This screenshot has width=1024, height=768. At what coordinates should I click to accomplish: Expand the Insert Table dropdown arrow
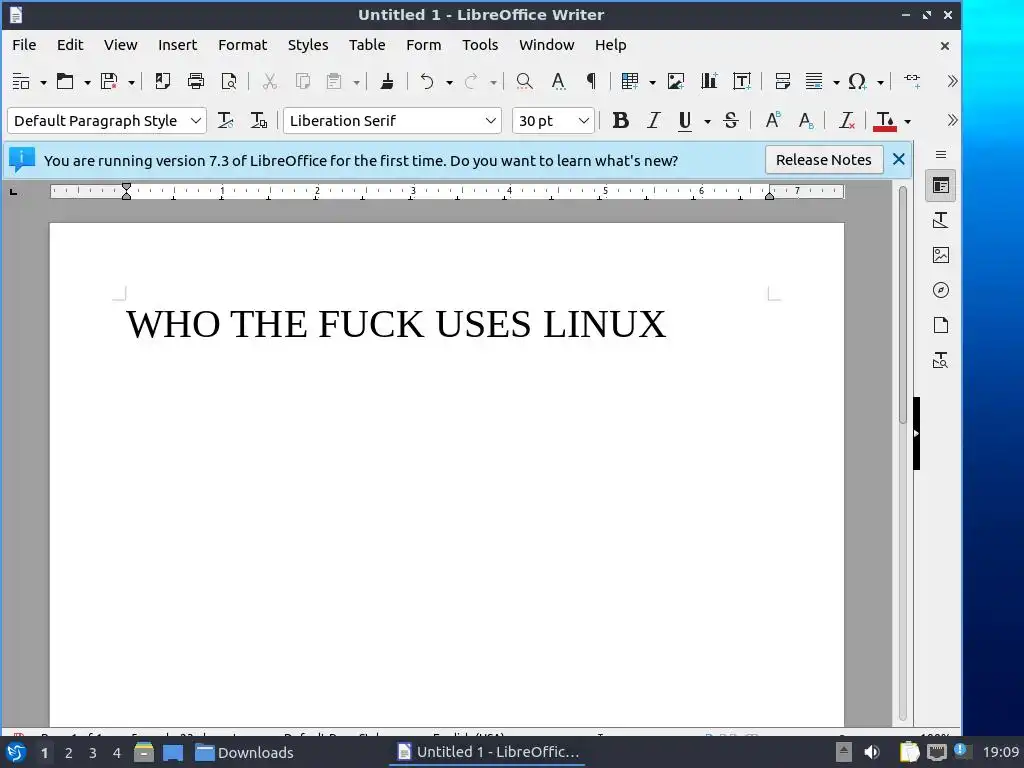pyautogui.click(x=652, y=82)
